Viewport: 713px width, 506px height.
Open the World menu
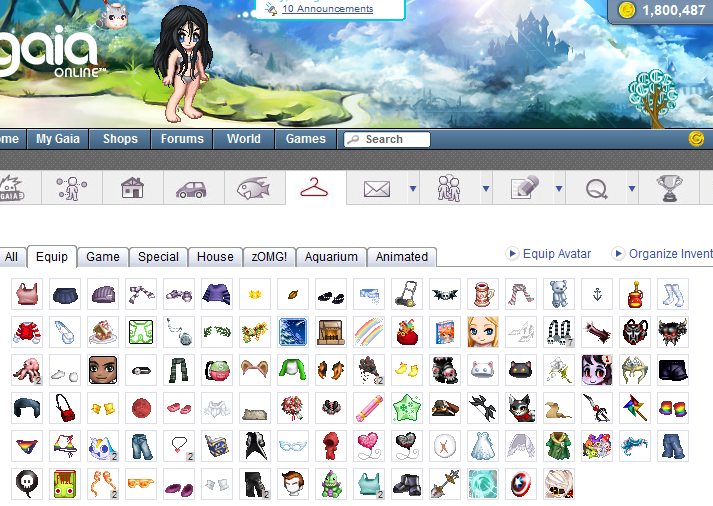[x=244, y=139]
